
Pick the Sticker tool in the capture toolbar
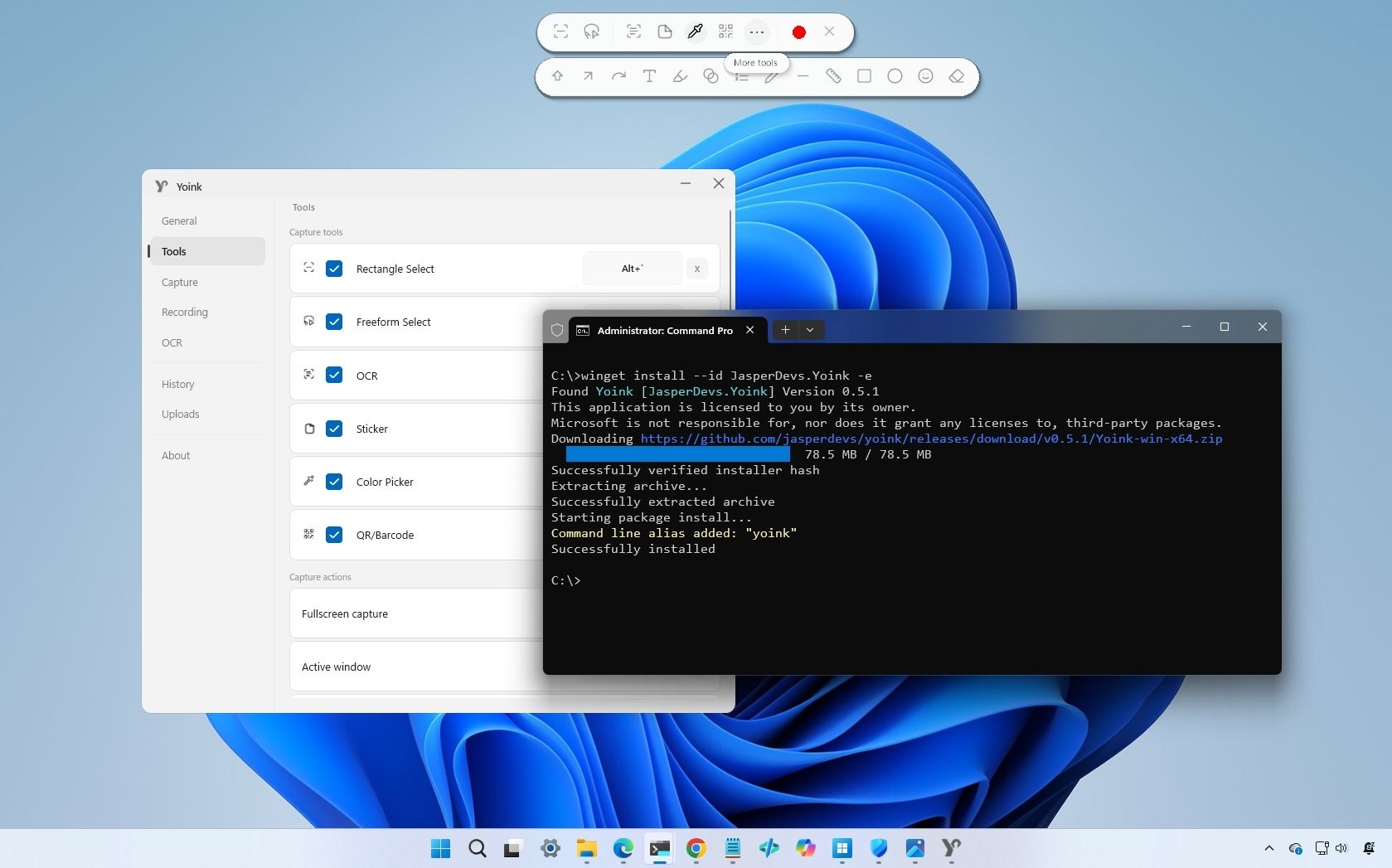(664, 32)
